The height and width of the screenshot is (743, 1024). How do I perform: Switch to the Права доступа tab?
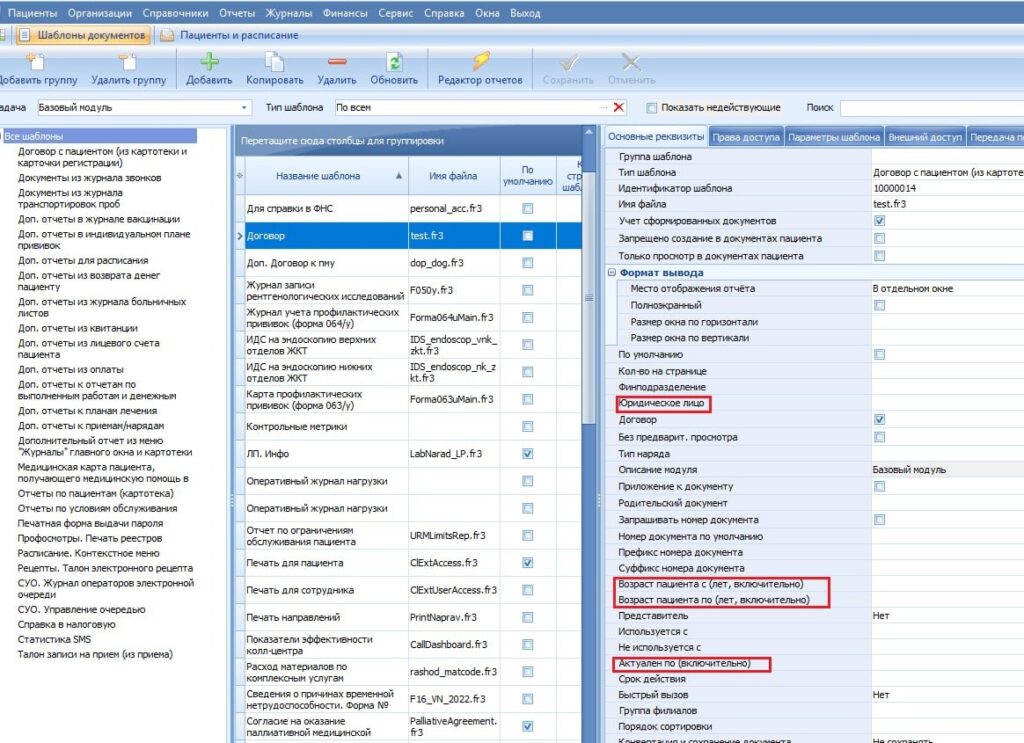[746, 137]
